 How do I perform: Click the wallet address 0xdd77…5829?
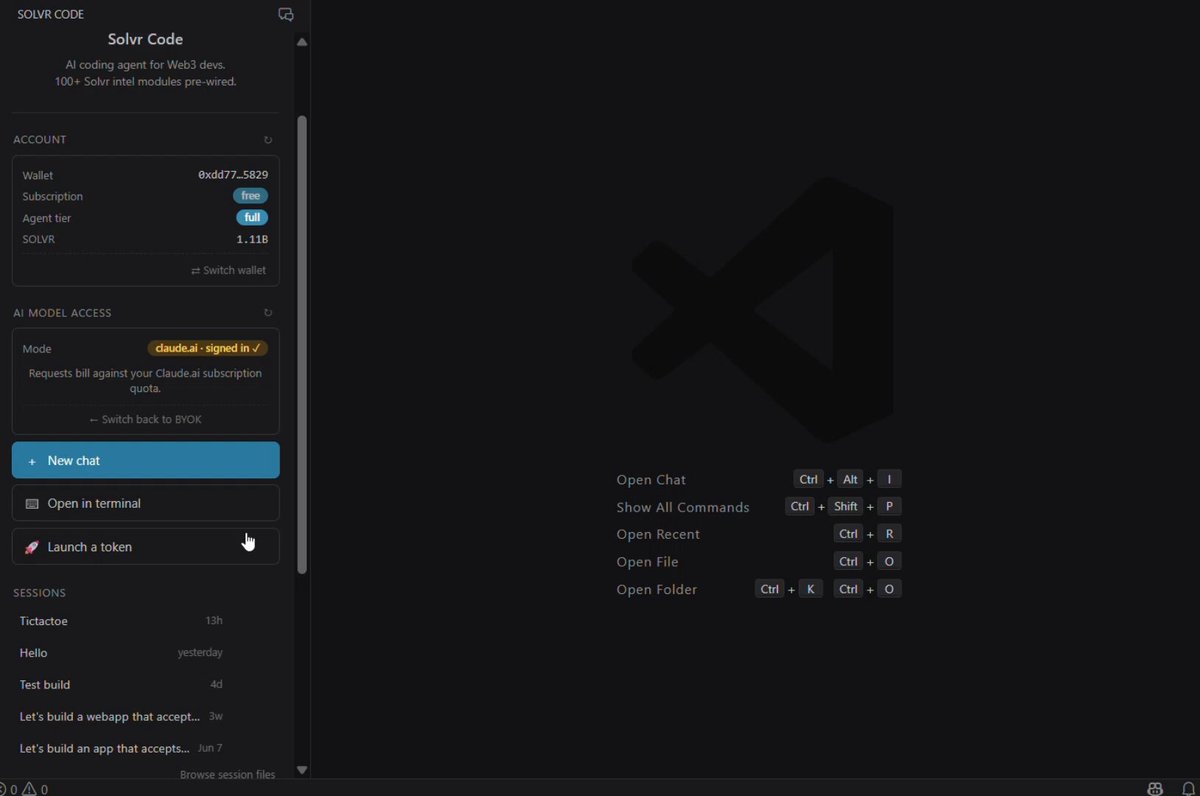tap(233, 175)
